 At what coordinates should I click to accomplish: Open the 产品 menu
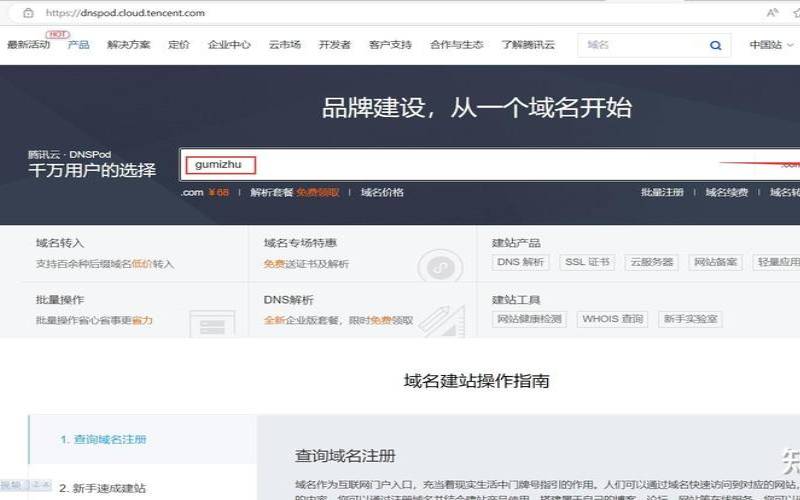[79, 45]
